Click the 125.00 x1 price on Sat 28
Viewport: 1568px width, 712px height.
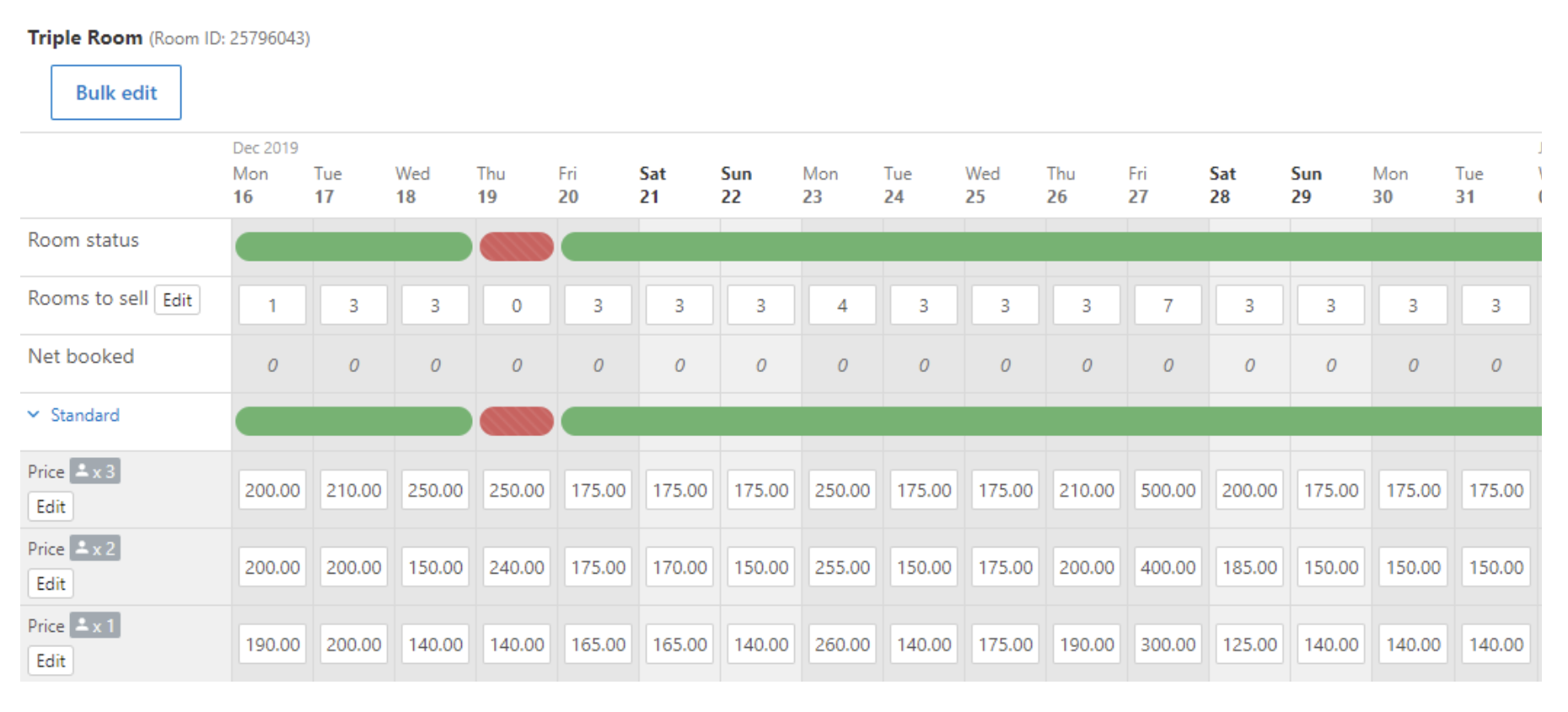pyautogui.click(x=1249, y=645)
